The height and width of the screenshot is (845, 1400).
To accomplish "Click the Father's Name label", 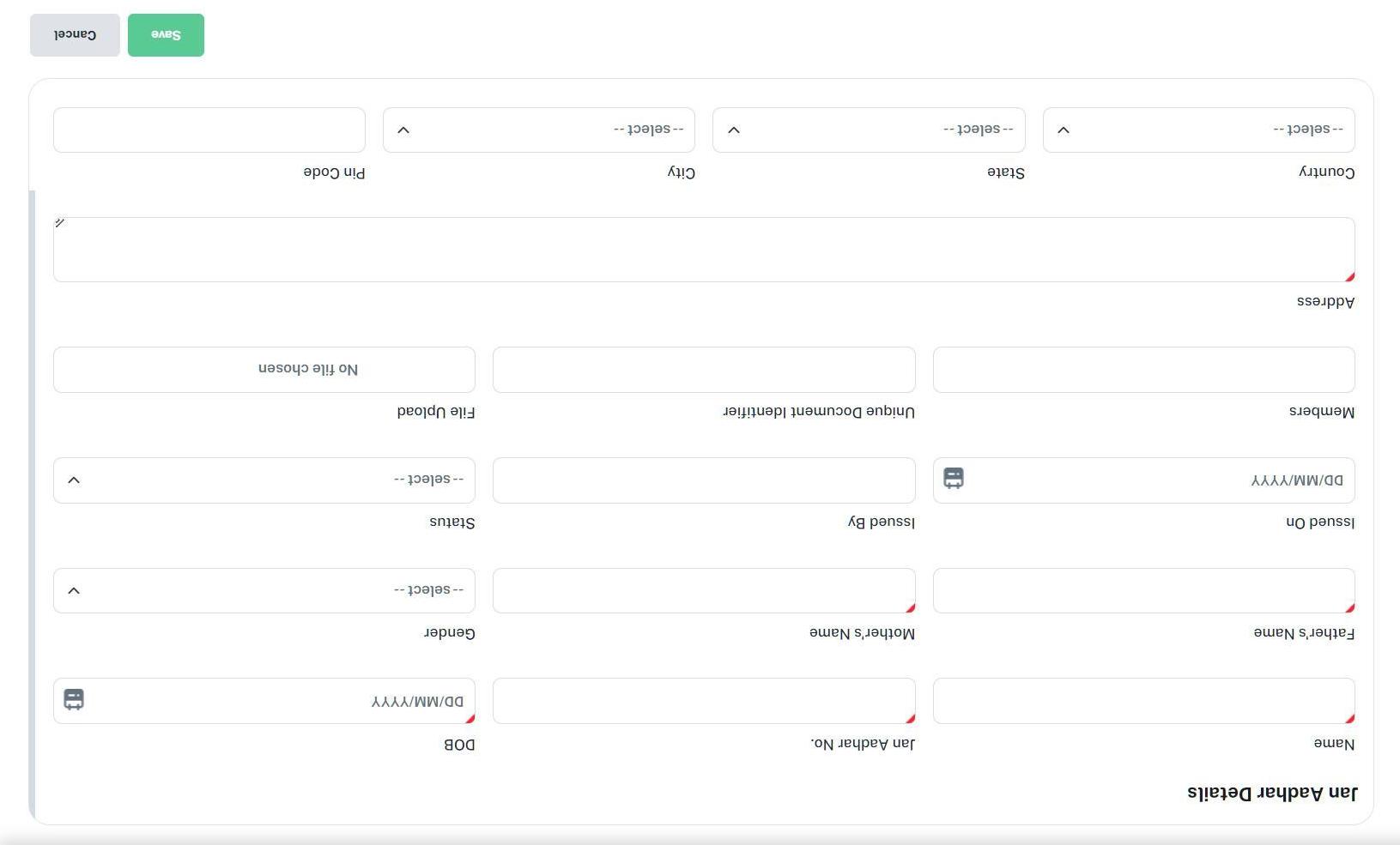I will (1304, 633).
